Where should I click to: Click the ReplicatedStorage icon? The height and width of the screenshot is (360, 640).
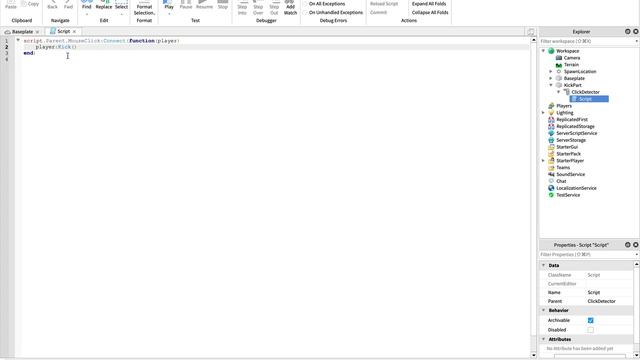coord(551,127)
